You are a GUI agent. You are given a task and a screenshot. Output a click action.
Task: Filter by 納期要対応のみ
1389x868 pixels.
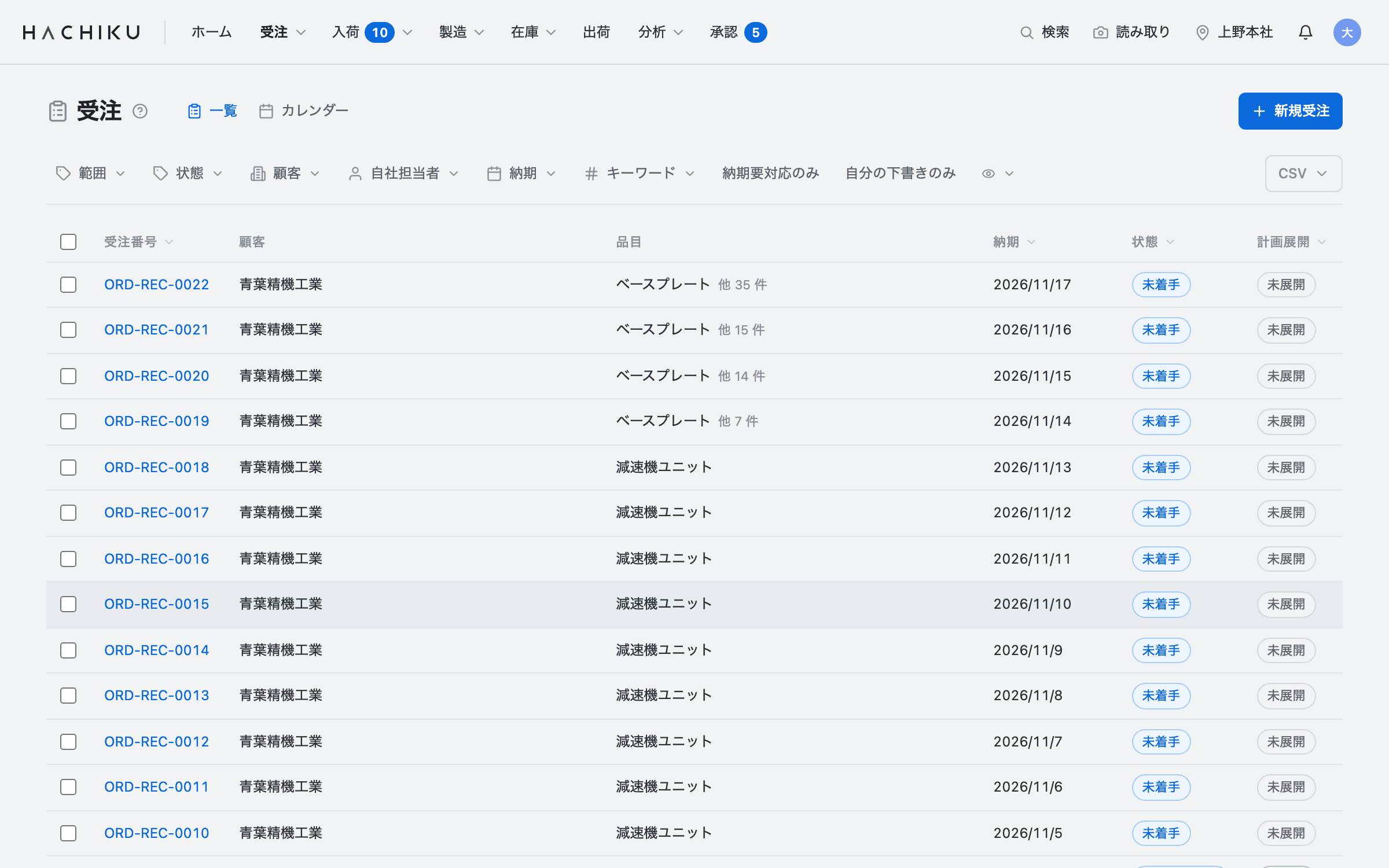(x=770, y=174)
